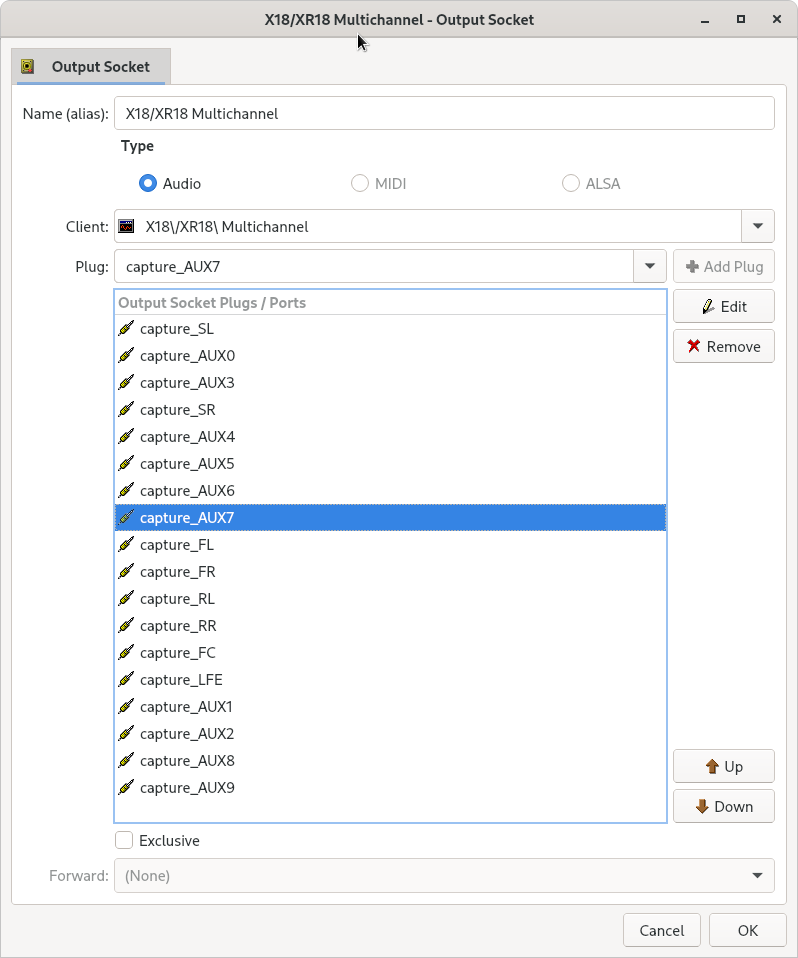Click the speaker icon on Output Socket tab
The width and height of the screenshot is (798, 958).
pyautogui.click(x=27, y=66)
